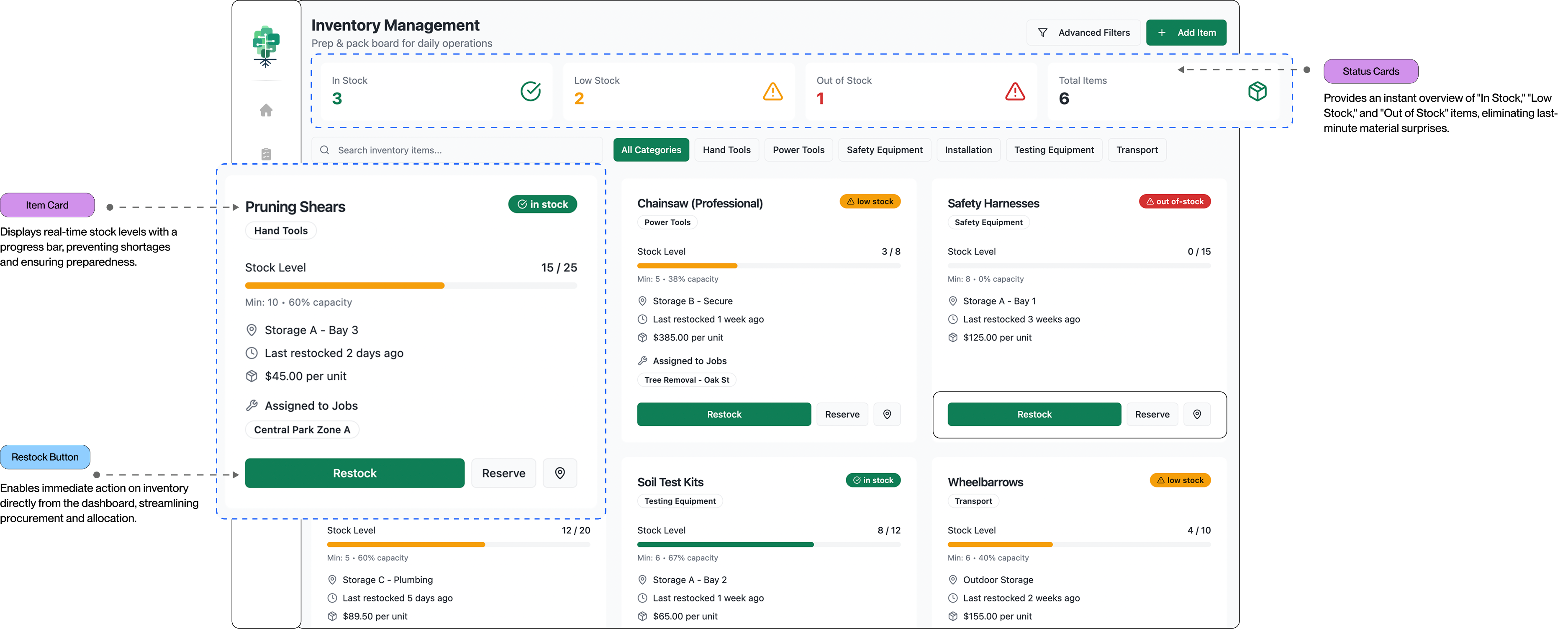This screenshot has width=1568, height=629.
Task: Click the out of-stock badge on Safety Harnesses
Action: pos(1175,201)
